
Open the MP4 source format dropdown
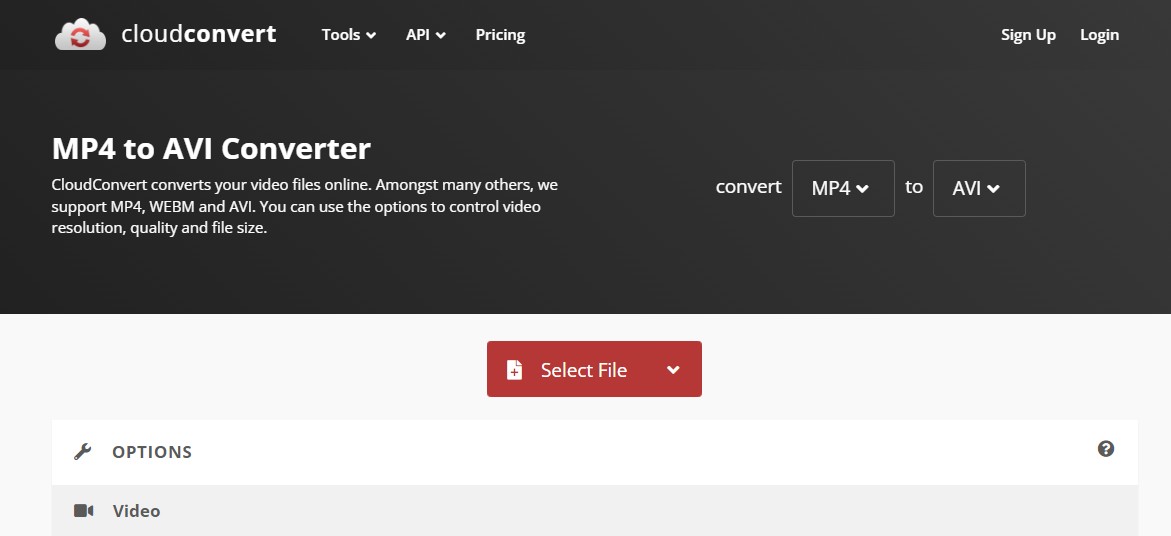(x=843, y=188)
